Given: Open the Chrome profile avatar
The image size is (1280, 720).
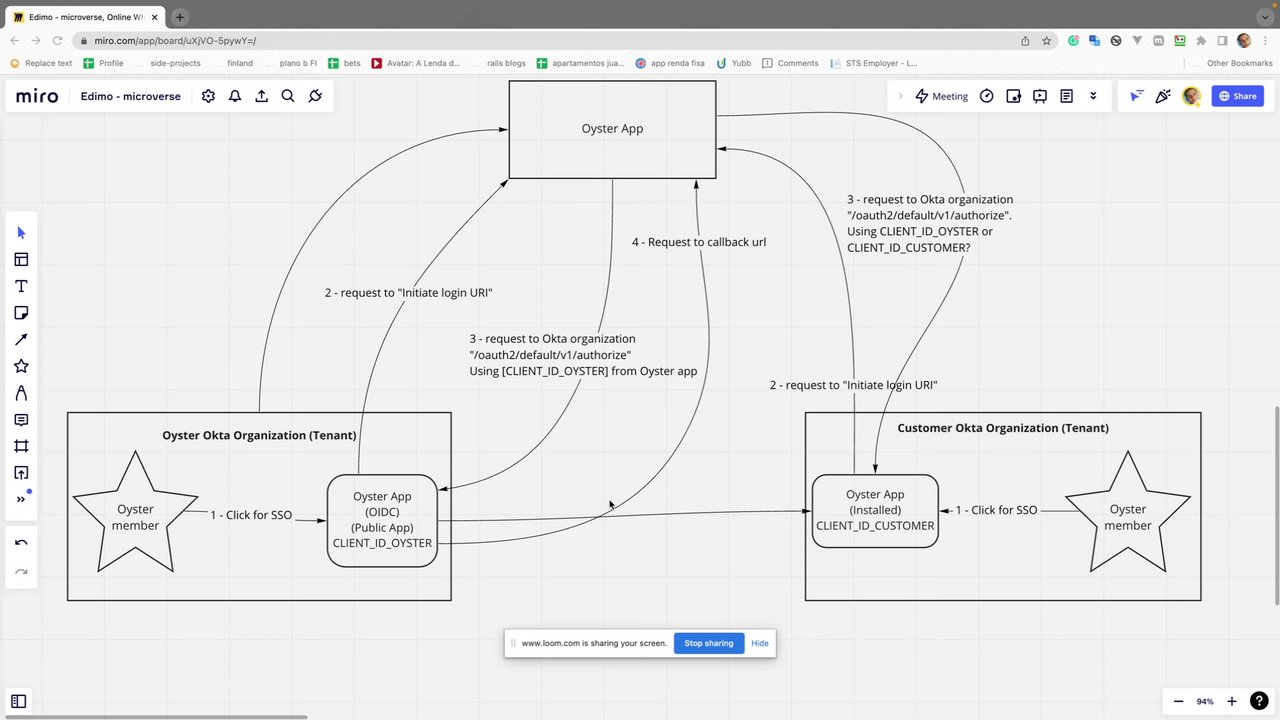Looking at the screenshot, I should click(x=1244, y=41).
